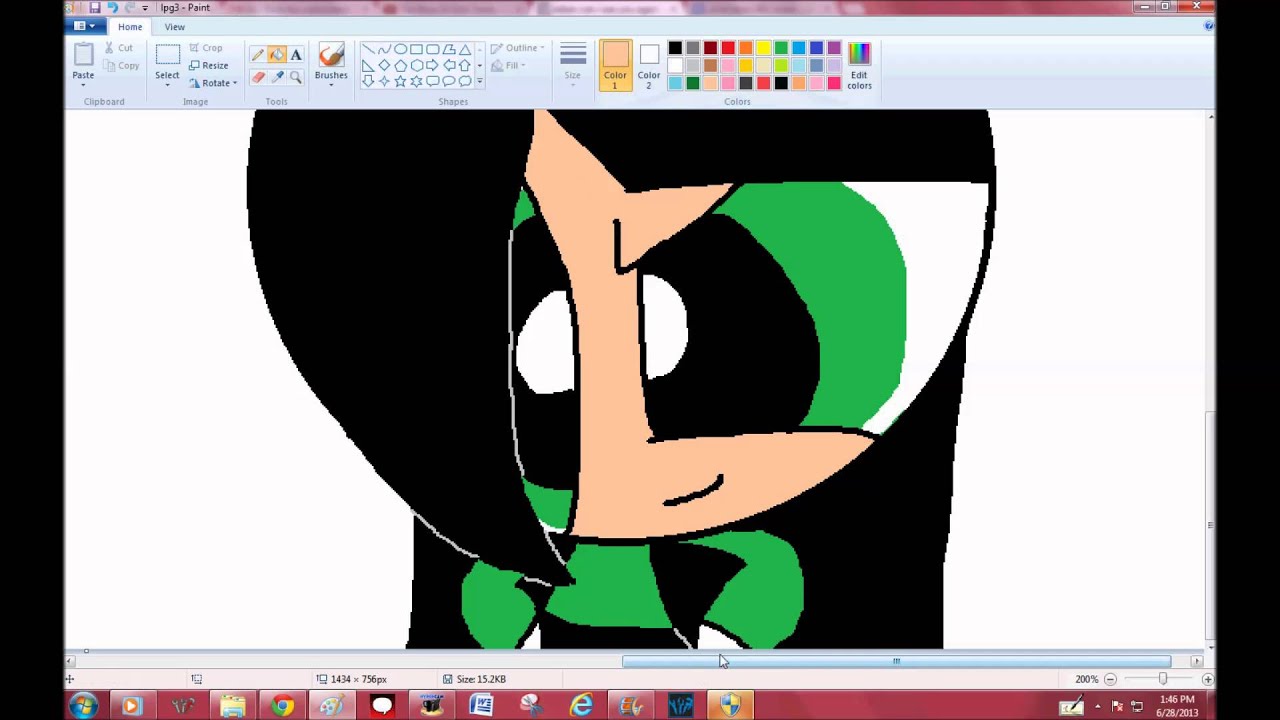
Task: Pick the yellow color swatch
Action: (763, 48)
